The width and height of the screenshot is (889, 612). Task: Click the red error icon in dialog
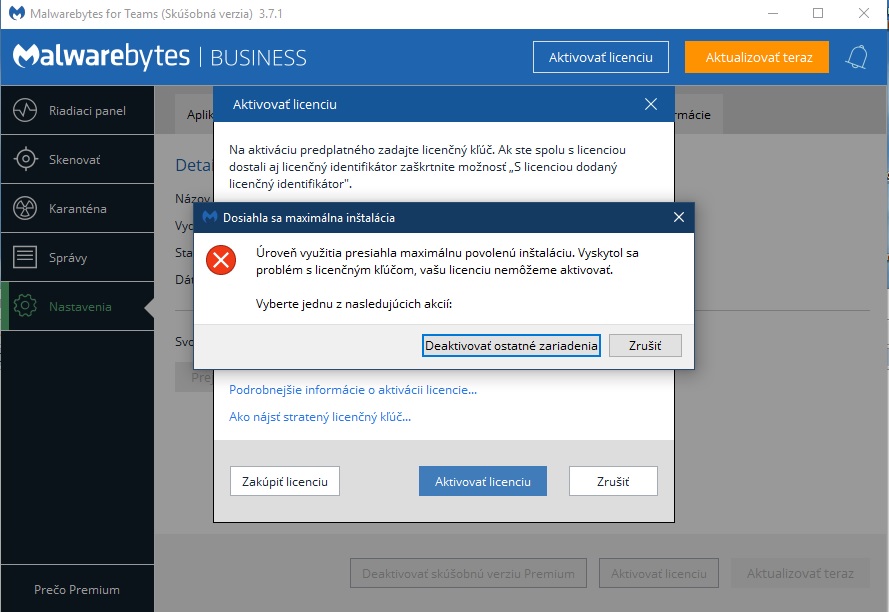coord(219,261)
